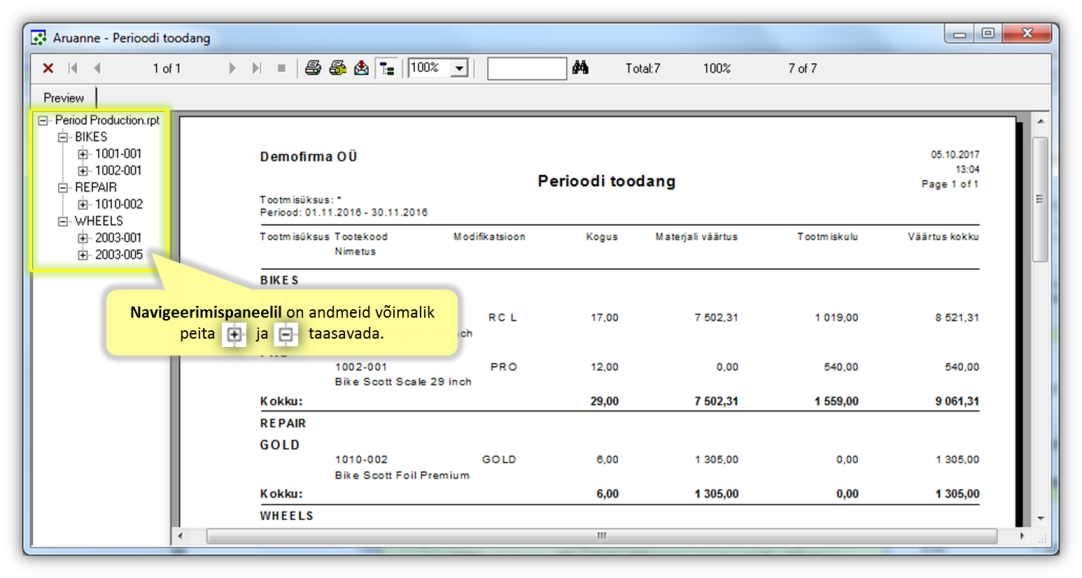This screenshot has height=578, width=1082.
Task: Click the "1 559,00" production cost total
Action: pos(836,401)
